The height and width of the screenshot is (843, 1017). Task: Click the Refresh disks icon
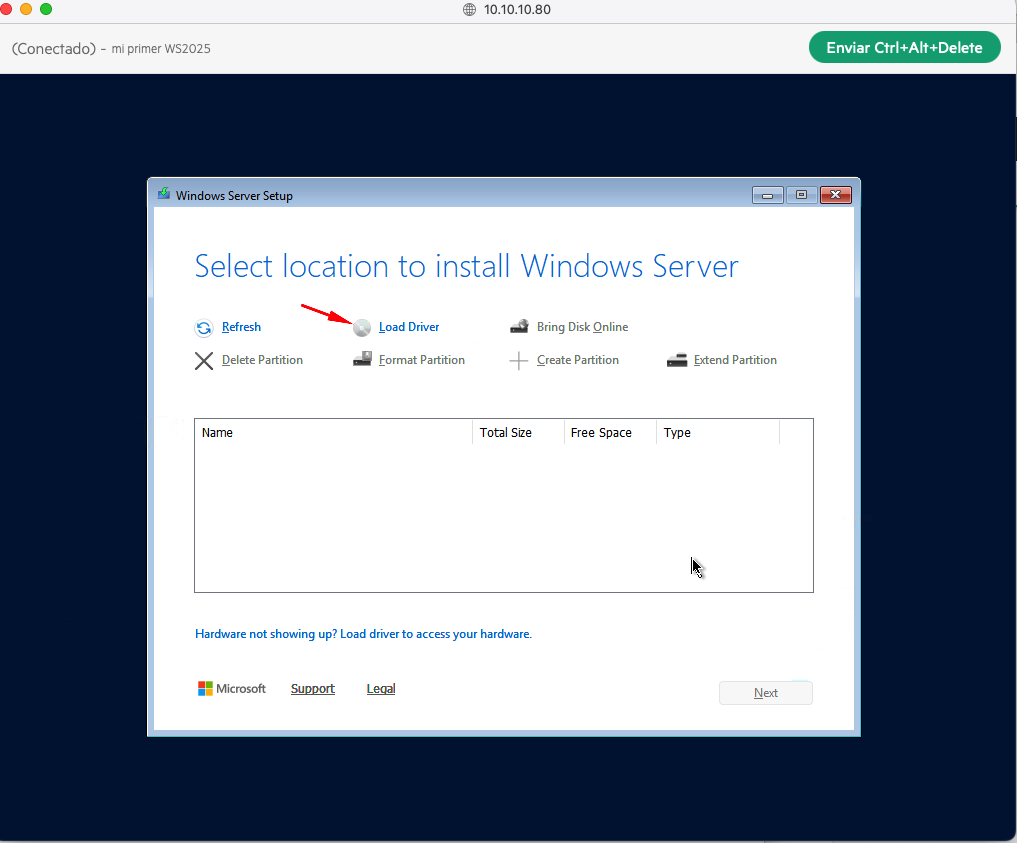[204, 327]
